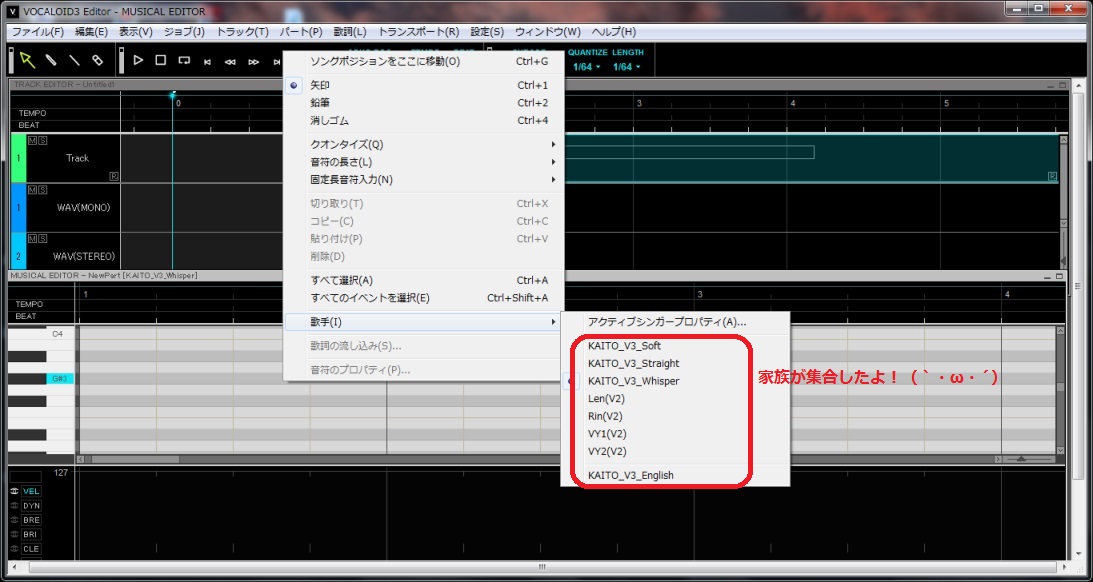
Task: Open the 編集(E) menu
Action: pos(91,32)
